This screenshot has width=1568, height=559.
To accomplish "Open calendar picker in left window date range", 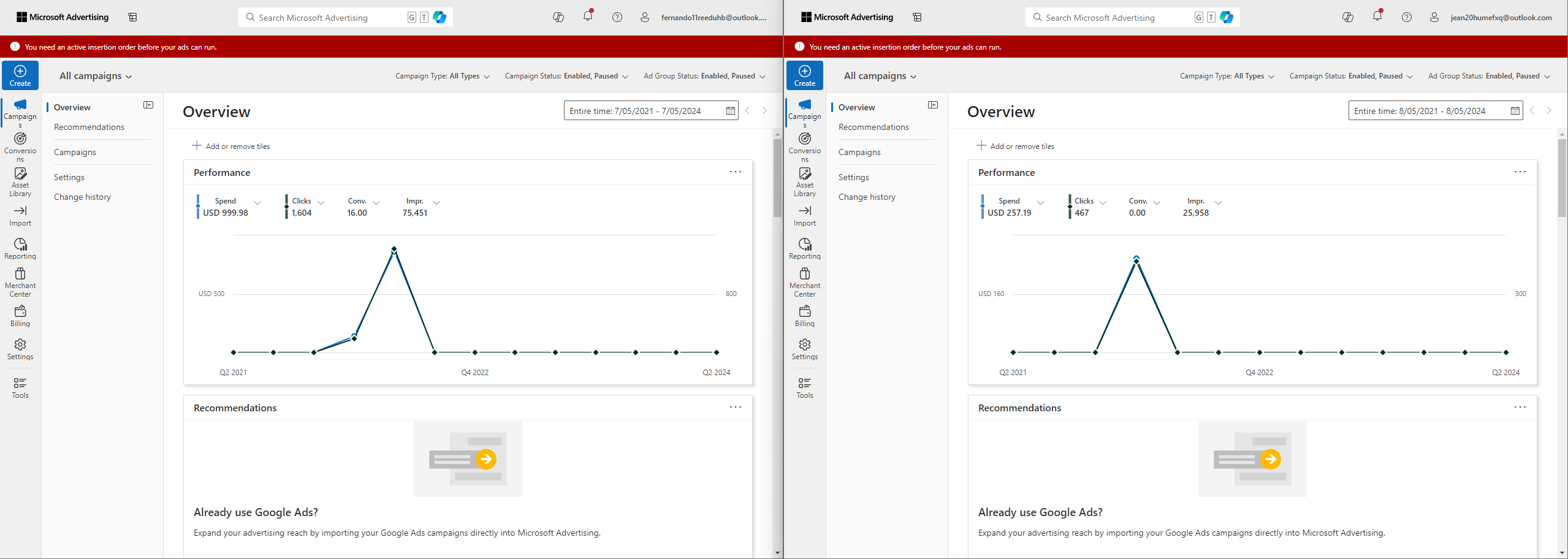I will [x=730, y=111].
